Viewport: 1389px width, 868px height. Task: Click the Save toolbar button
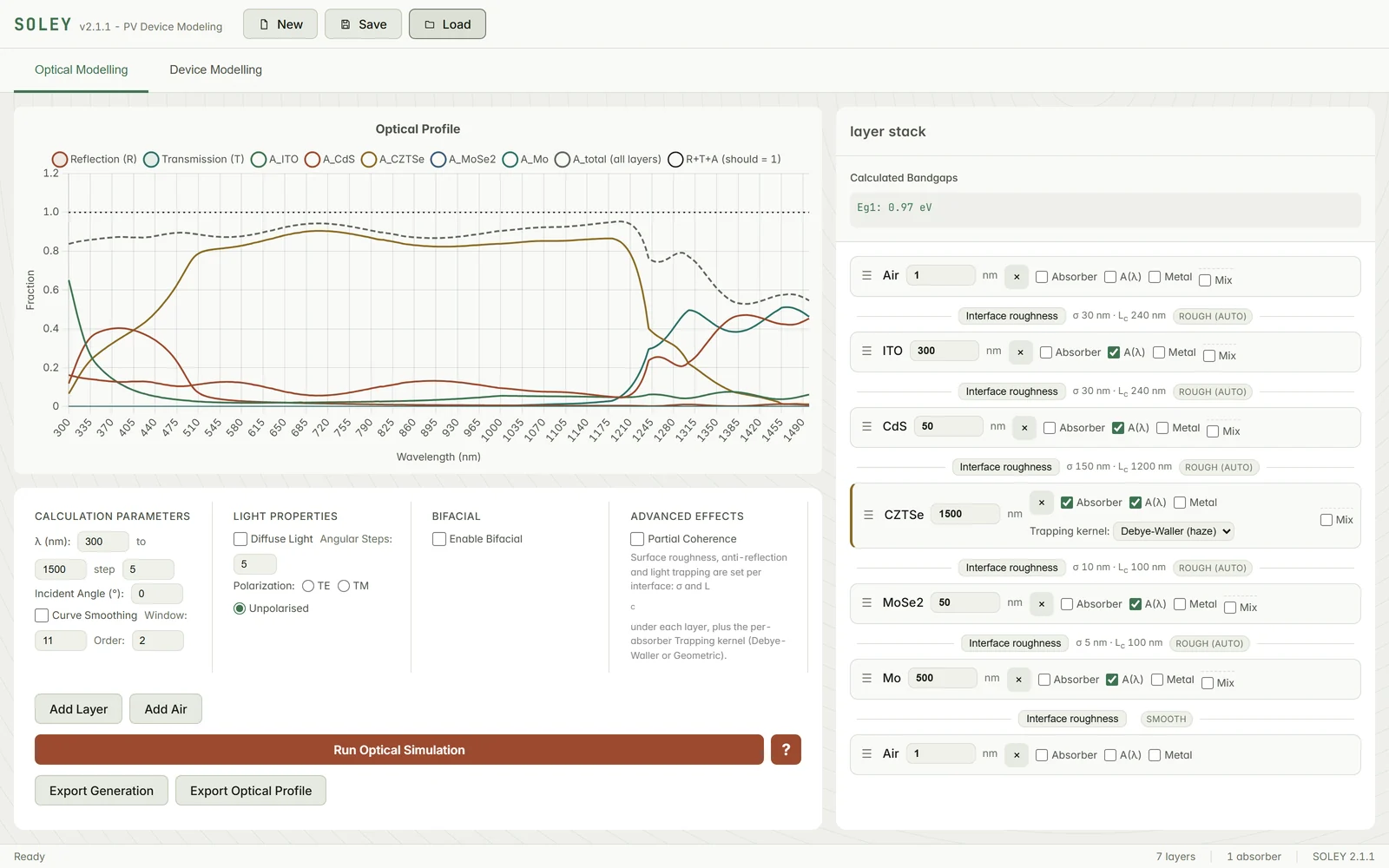[363, 24]
